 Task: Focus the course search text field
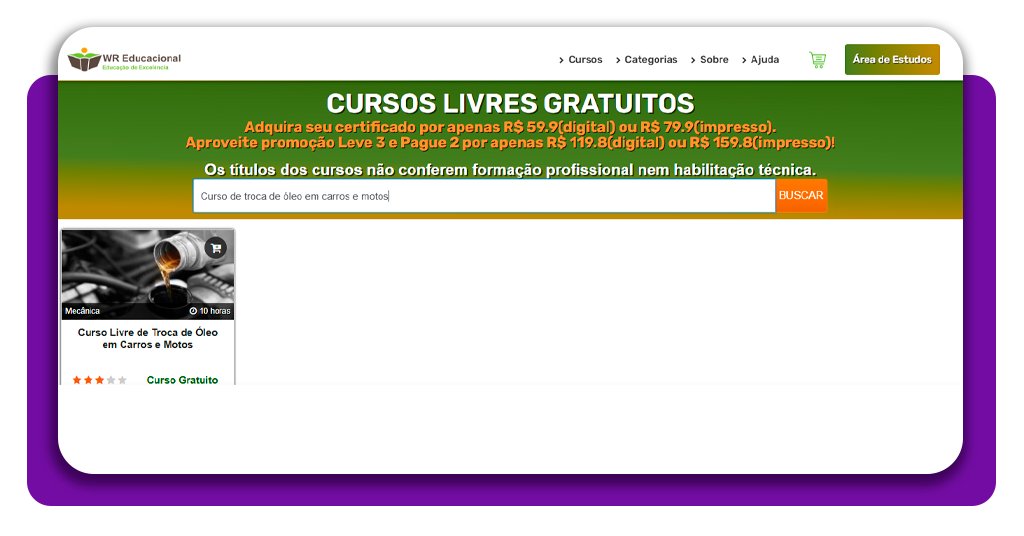[x=483, y=196]
